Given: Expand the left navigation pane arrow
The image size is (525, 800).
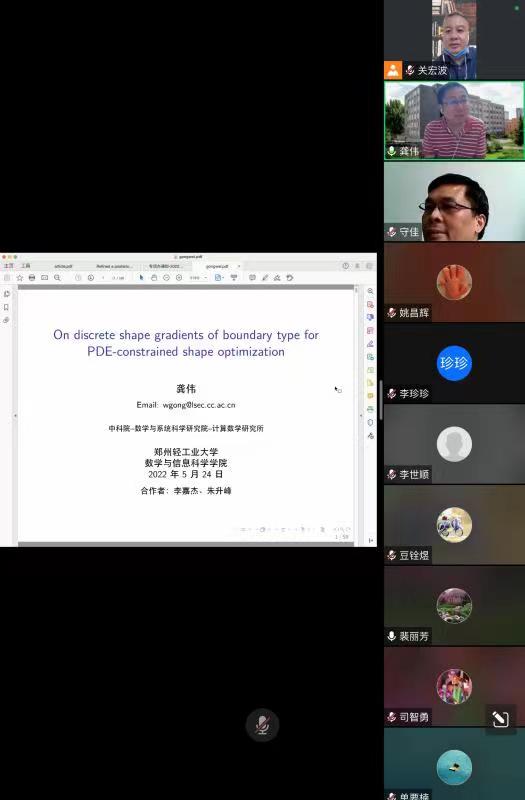Looking at the screenshot, I should click(15, 416).
